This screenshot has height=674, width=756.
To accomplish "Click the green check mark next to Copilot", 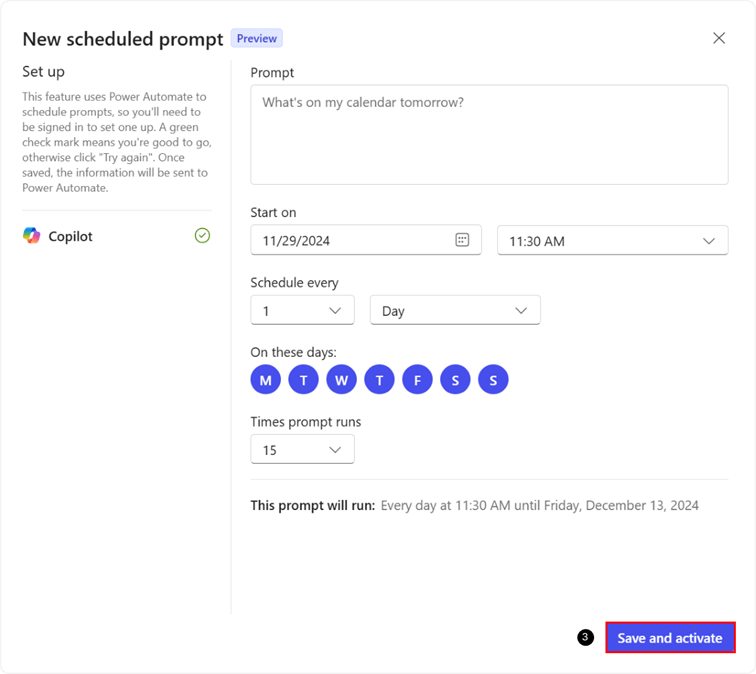I will tap(202, 236).
